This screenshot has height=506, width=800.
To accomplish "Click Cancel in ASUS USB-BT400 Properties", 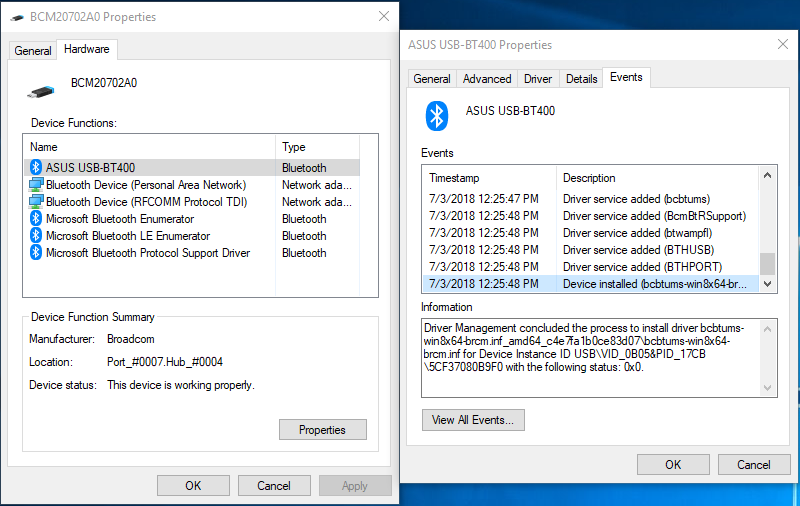I will pyautogui.click(x=754, y=464).
